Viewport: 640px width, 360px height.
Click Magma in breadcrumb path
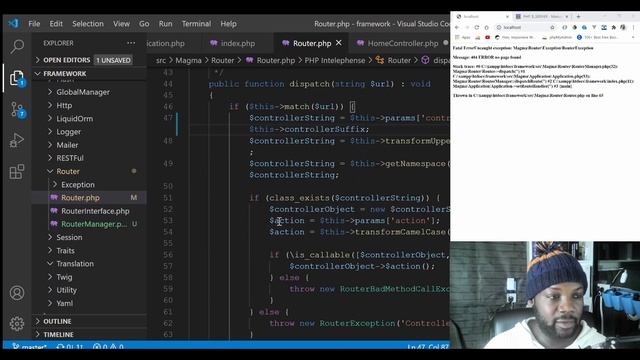point(188,60)
